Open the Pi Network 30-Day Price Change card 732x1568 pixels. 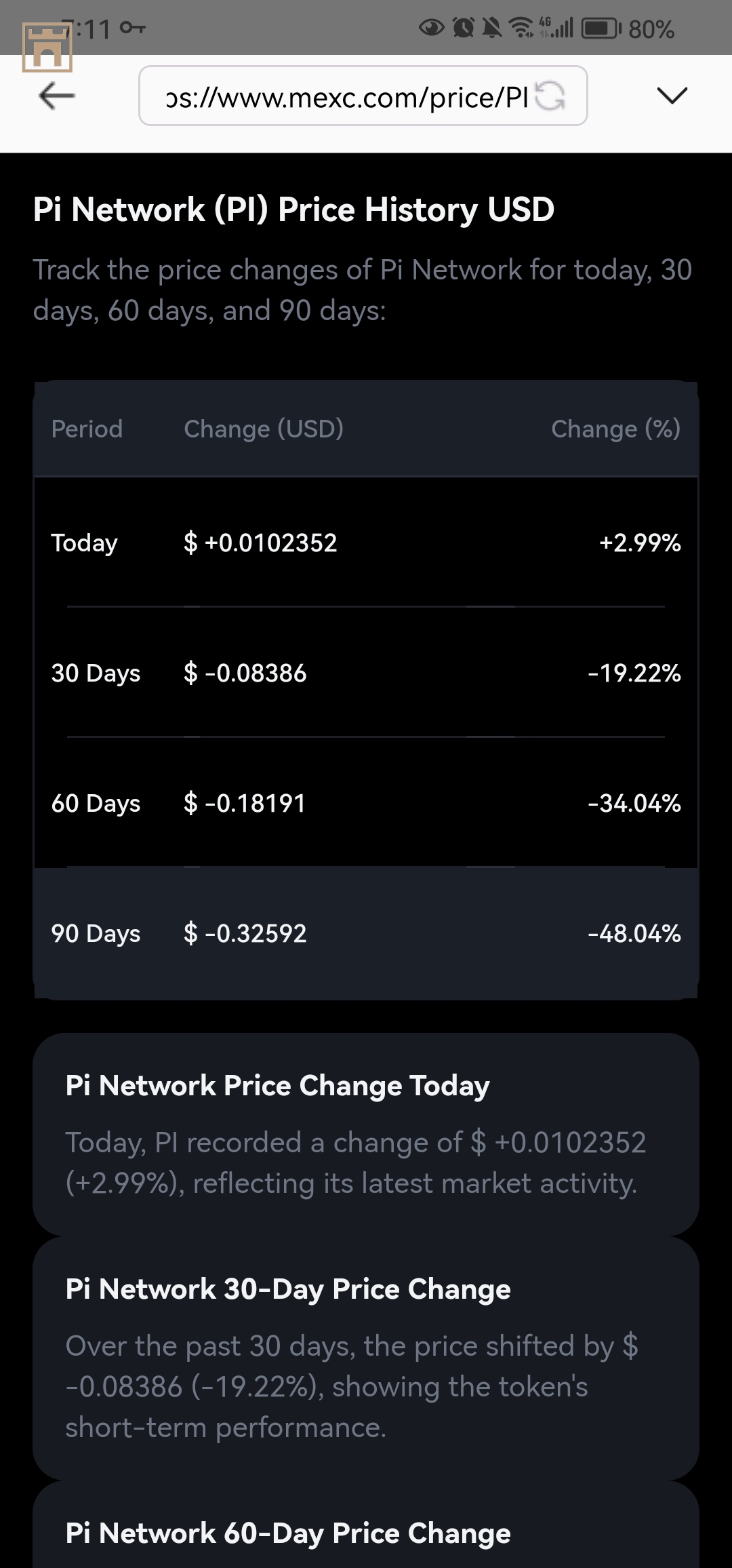coord(366,1358)
